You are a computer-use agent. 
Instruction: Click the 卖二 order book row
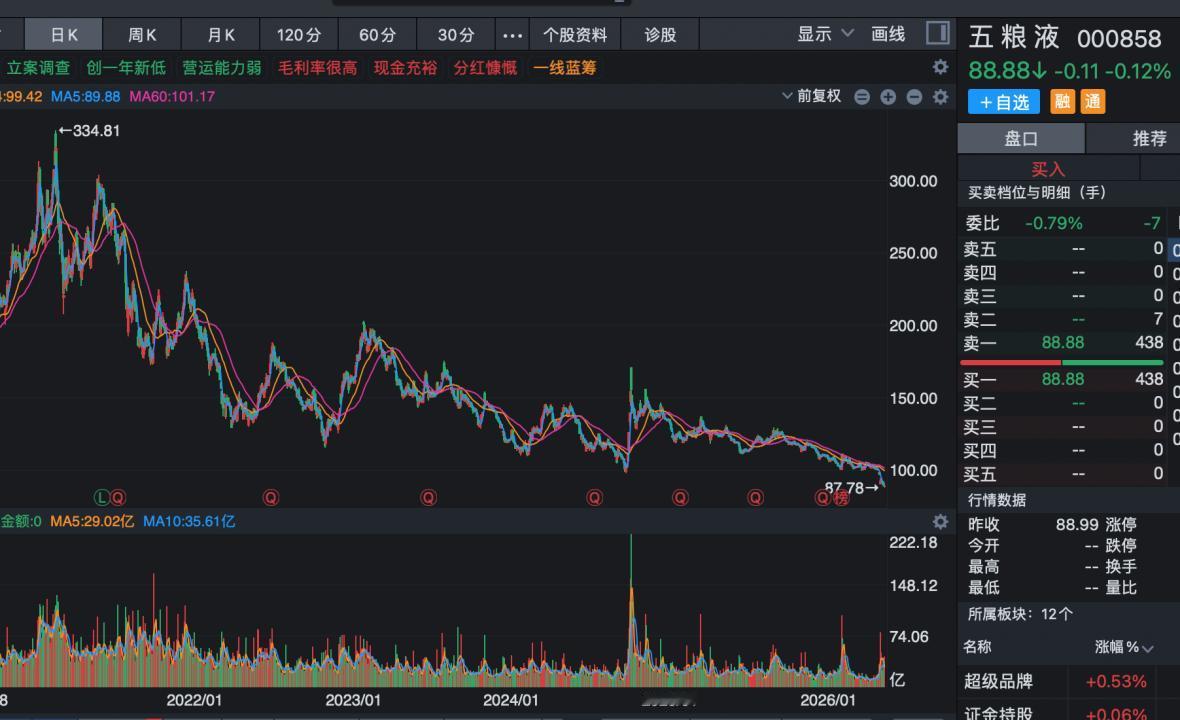tap(1063, 320)
